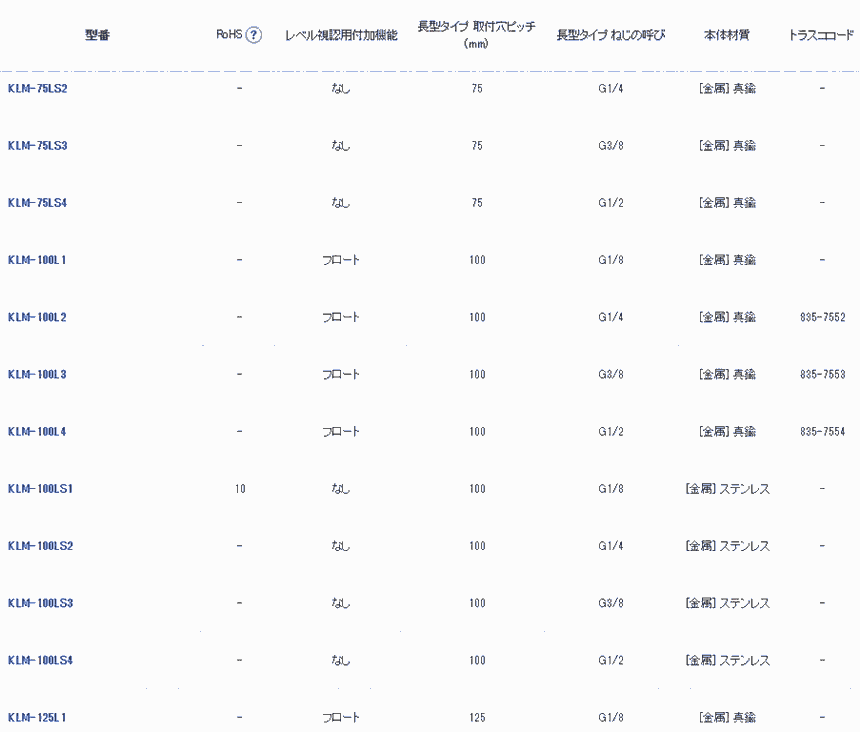860x732 pixels.
Task: Open the KLM-100LS2 product link
Action: [x=40, y=546]
